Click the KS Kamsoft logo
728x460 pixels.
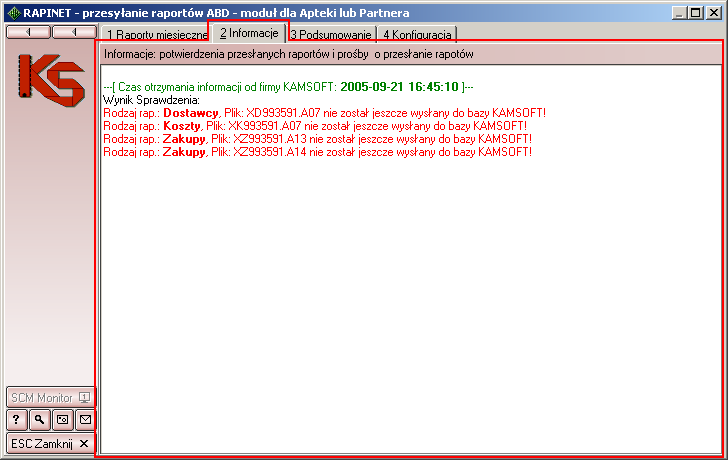tap(51, 81)
